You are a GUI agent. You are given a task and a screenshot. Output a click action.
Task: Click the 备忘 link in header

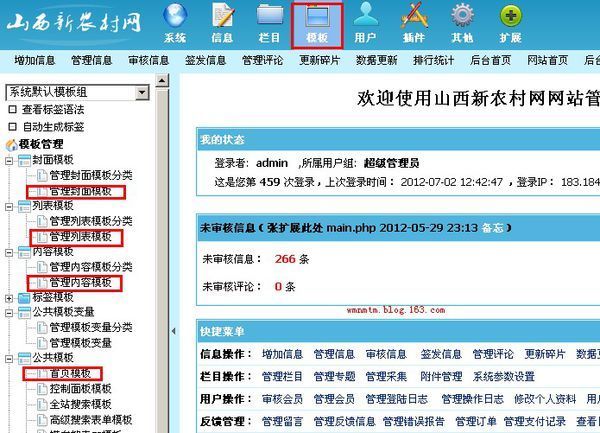coord(493,228)
